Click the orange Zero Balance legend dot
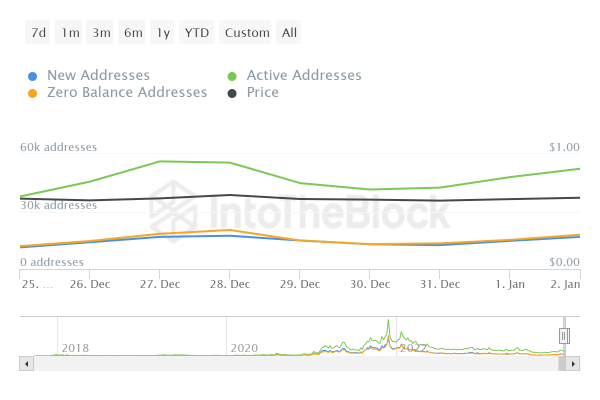The height and width of the screenshot is (400, 600). (33, 93)
